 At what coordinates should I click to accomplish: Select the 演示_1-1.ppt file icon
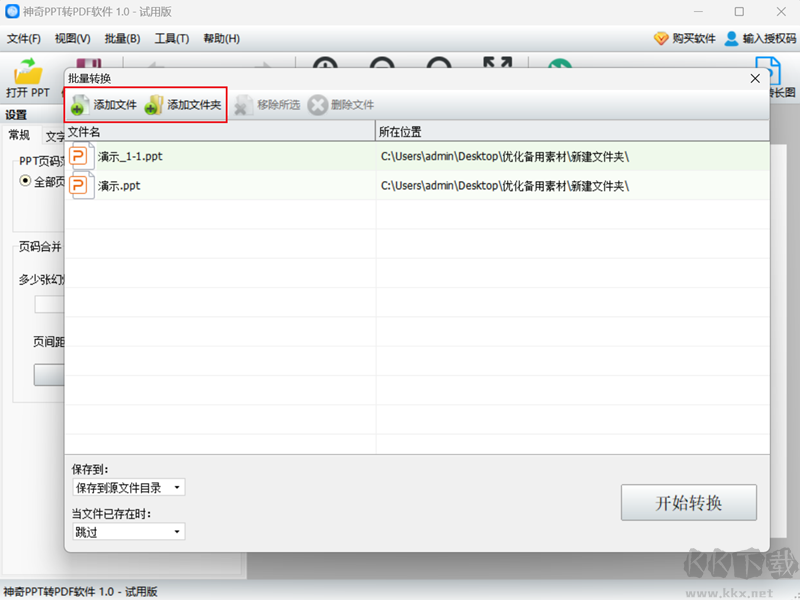(81, 156)
